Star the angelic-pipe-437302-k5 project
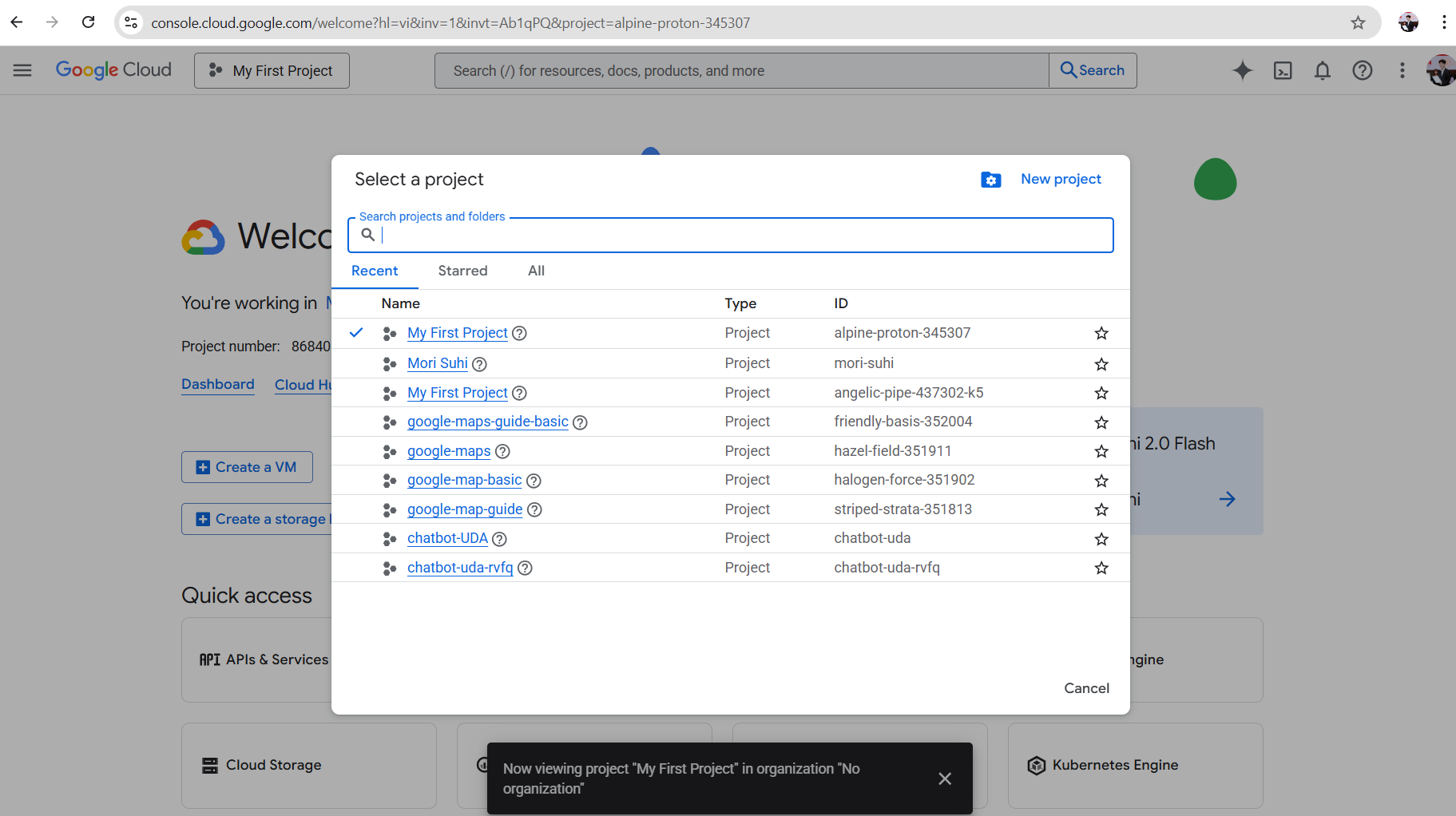The width and height of the screenshot is (1456, 816). [1101, 393]
